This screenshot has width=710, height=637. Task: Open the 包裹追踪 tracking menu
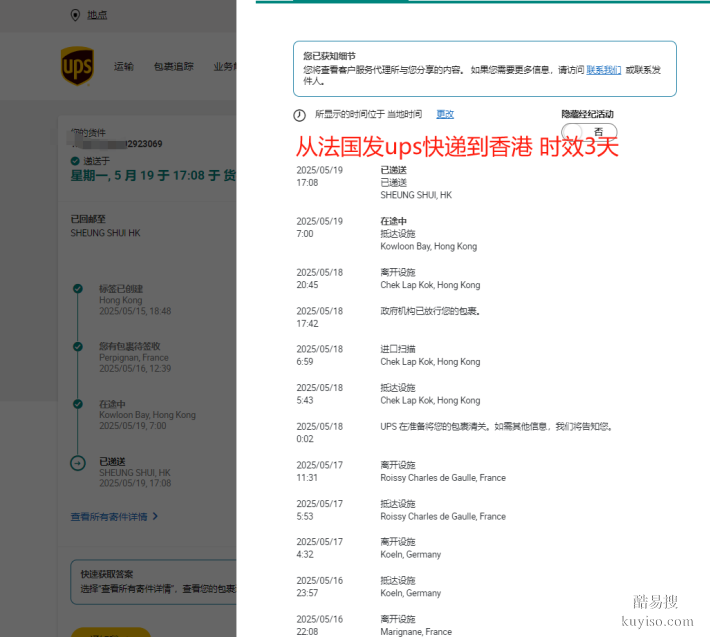[x=173, y=67]
